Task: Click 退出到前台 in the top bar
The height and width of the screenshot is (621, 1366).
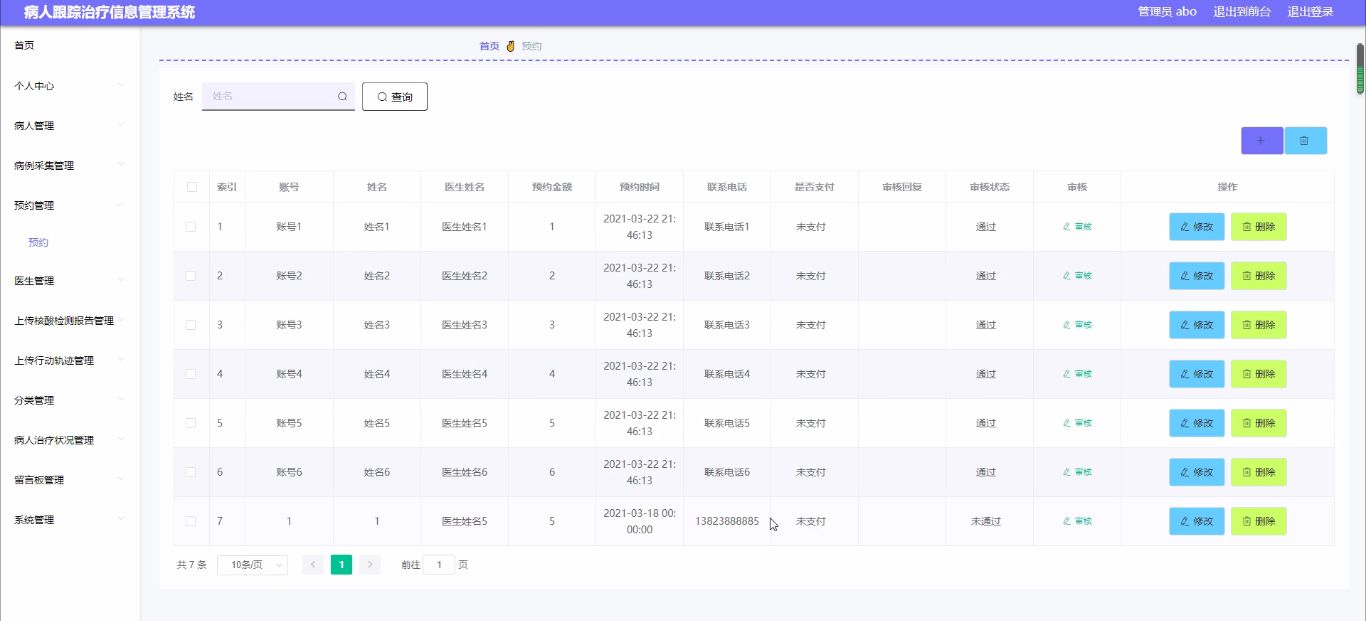Action: 1242,12
